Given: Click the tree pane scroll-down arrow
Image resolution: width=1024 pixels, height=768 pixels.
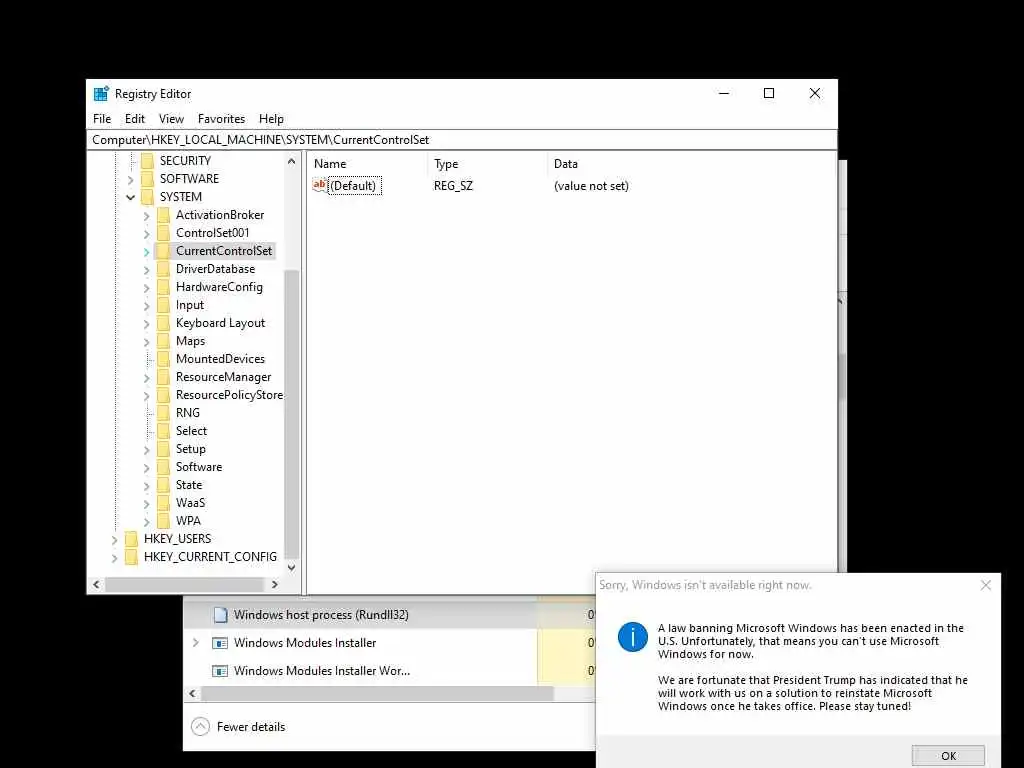Looking at the screenshot, I should pyautogui.click(x=291, y=568).
